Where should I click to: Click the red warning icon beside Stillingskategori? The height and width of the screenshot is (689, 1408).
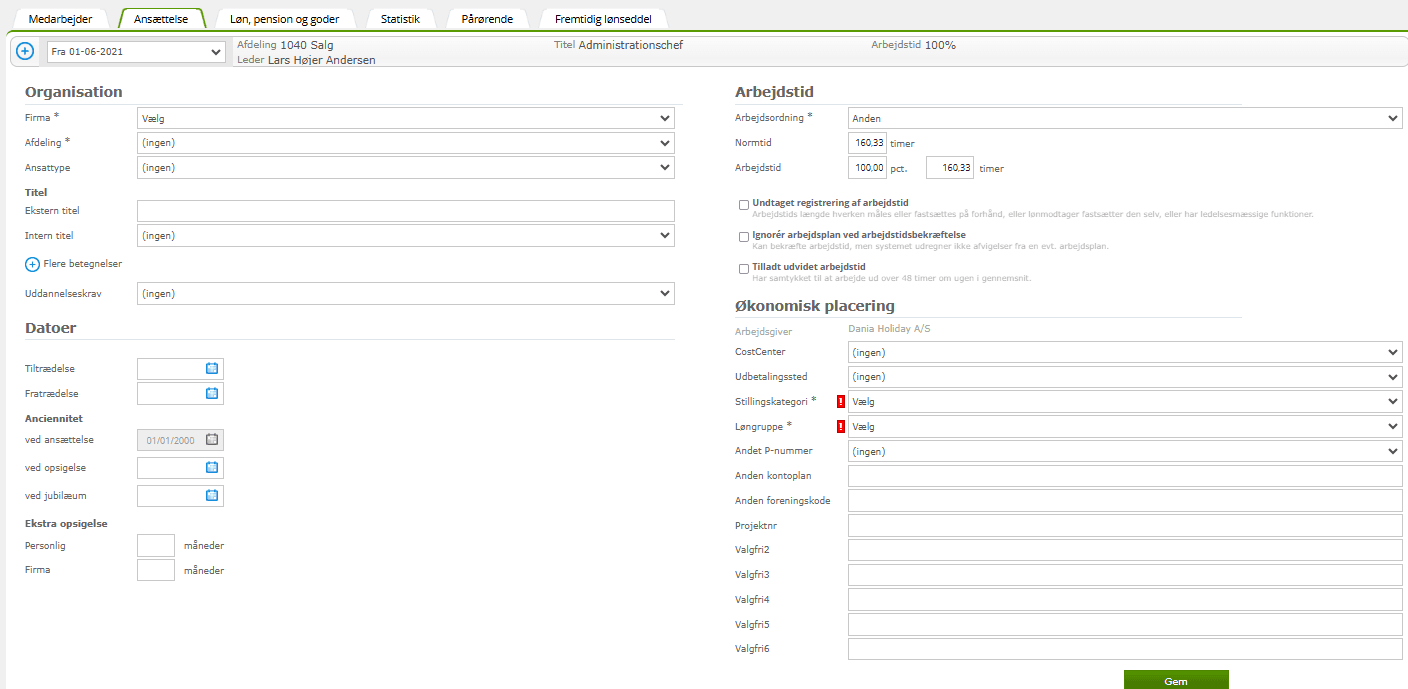coord(841,401)
